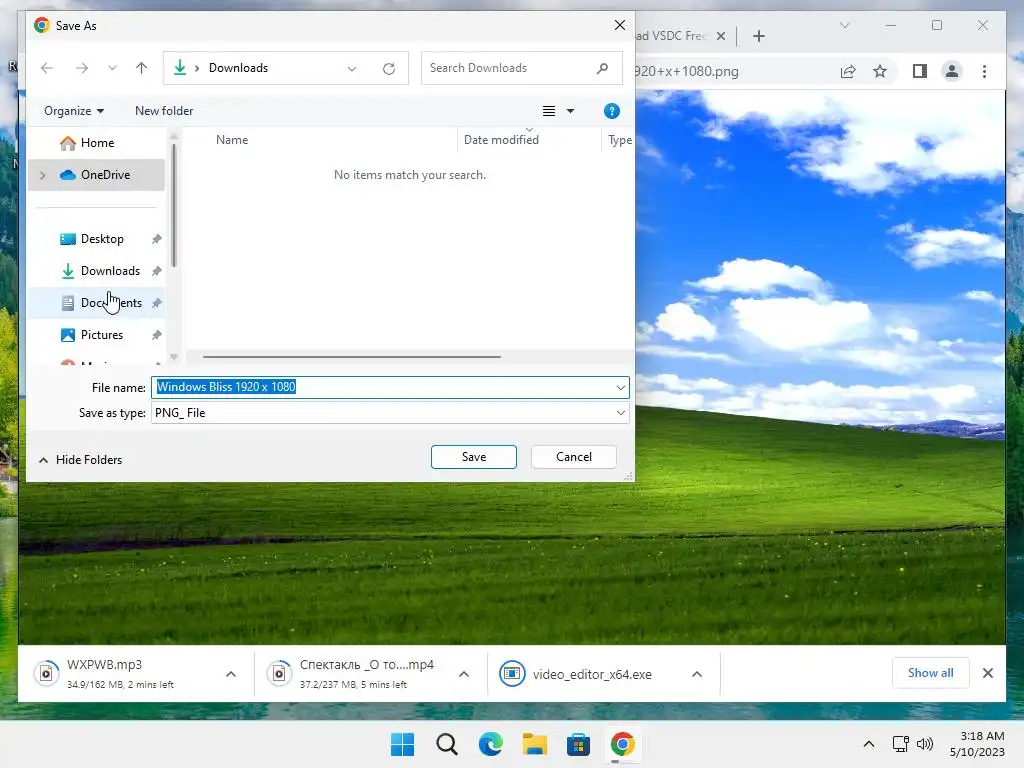
Task: Expand the address bar path dropdown
Action: click(x=352, y=69)
